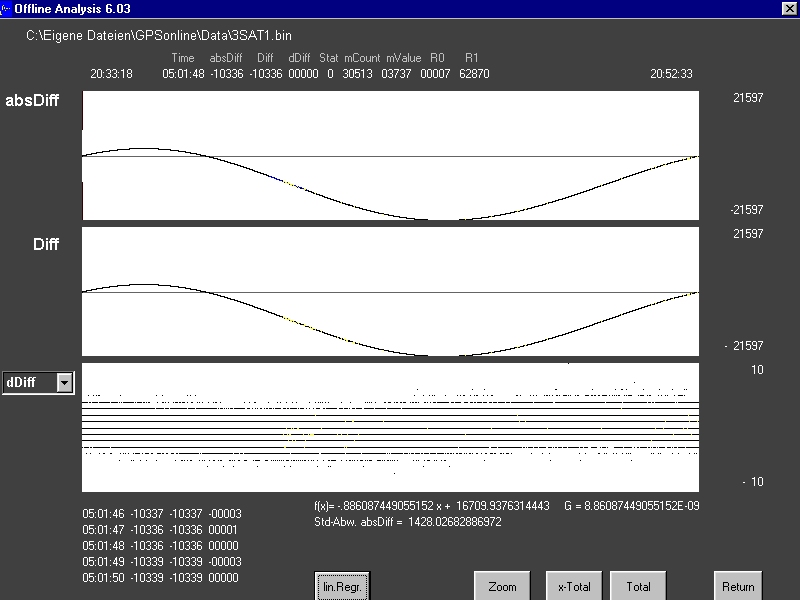
Task: Open the dDiff dropdown arrow
Action: pyautogui.click(x=65, y=382)
